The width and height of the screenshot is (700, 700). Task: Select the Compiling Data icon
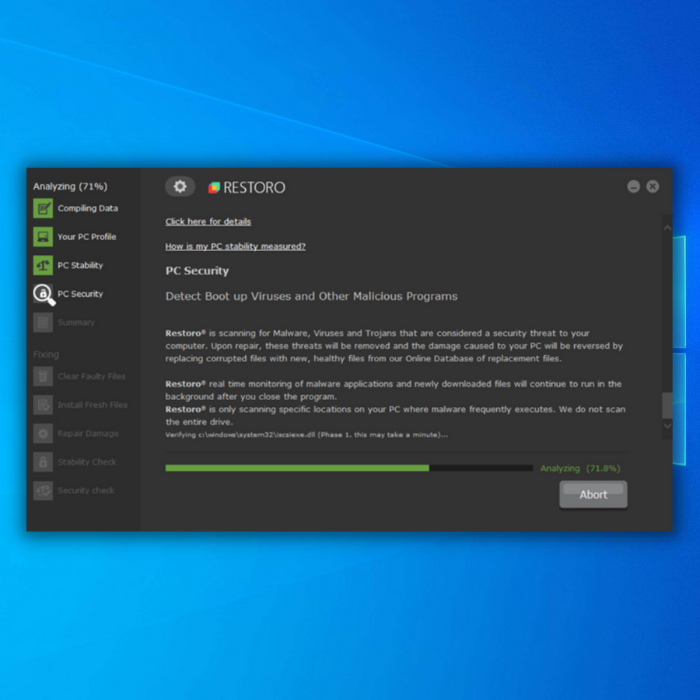(x=43, y=208)
